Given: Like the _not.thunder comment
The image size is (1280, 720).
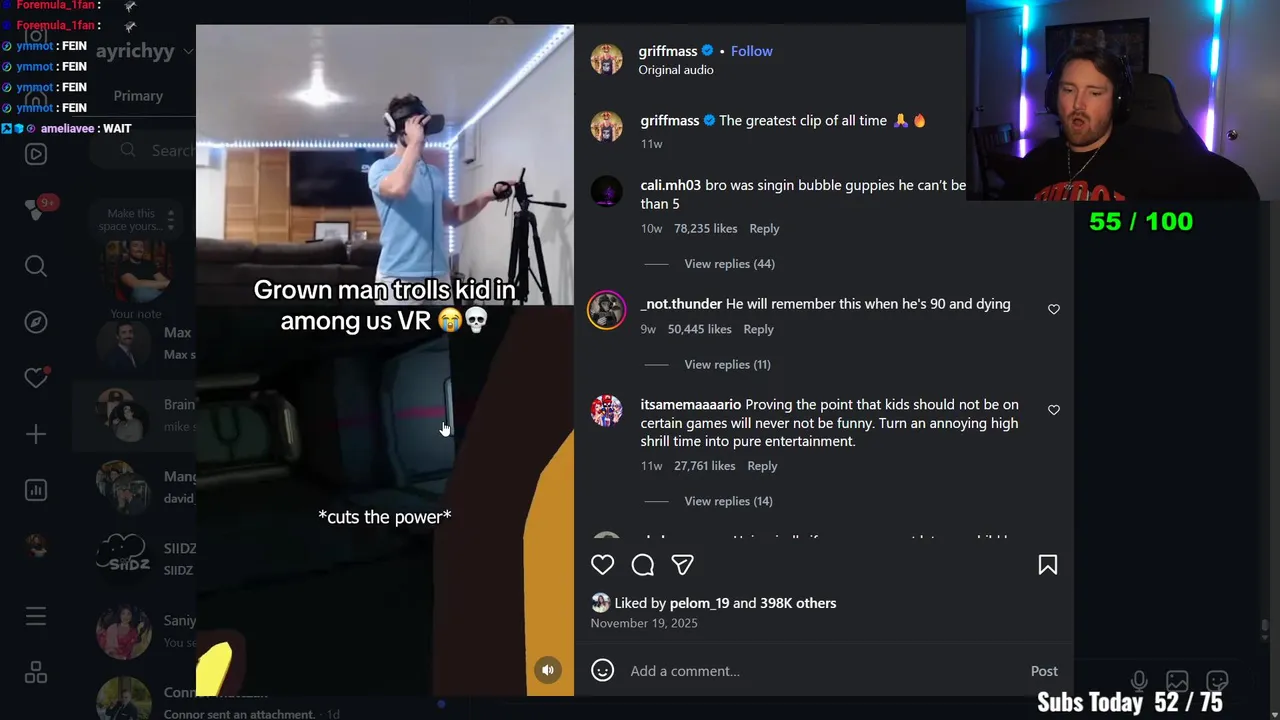Looking at the screenshot, I should point(1053,309).
